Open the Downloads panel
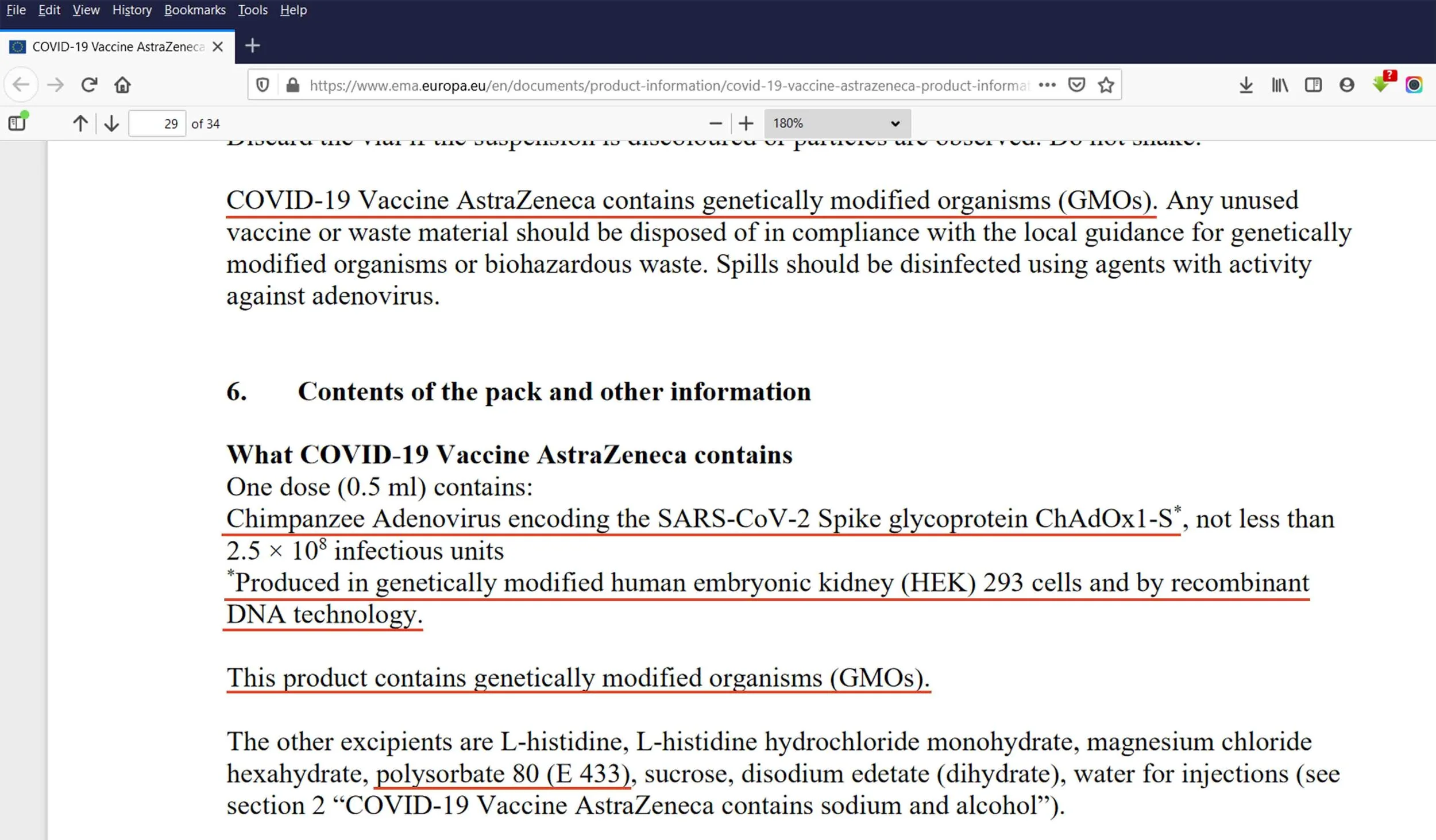Image resolution: width=1436 pixels, height=840 pixels. click(1246, 85)
